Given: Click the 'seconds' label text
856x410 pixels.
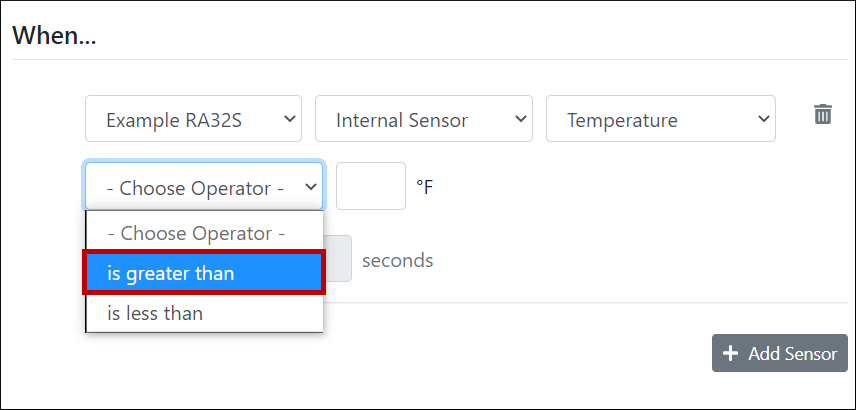Looking at the screenshot, I should [x=397, y=260].
